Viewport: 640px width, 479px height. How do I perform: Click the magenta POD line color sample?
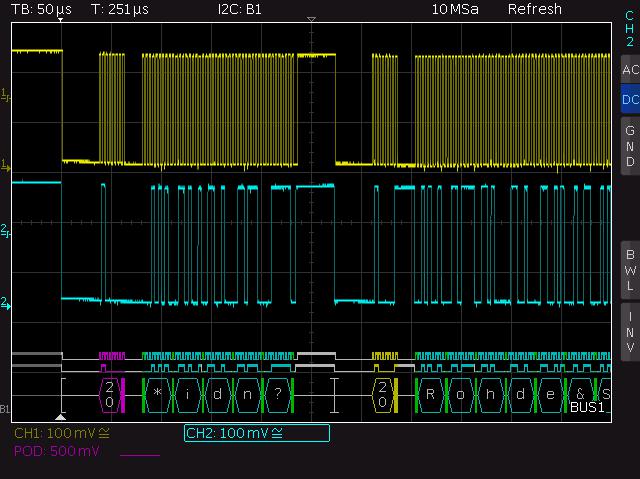pyautogui.click(x=139, y=453)
